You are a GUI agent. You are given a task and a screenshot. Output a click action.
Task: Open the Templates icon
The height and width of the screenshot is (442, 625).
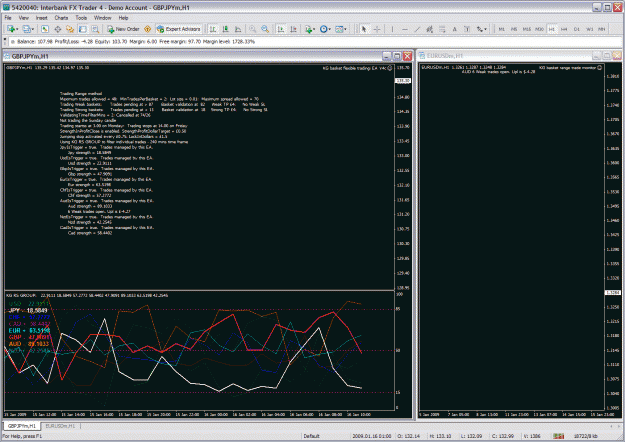(x=339, y=29)
